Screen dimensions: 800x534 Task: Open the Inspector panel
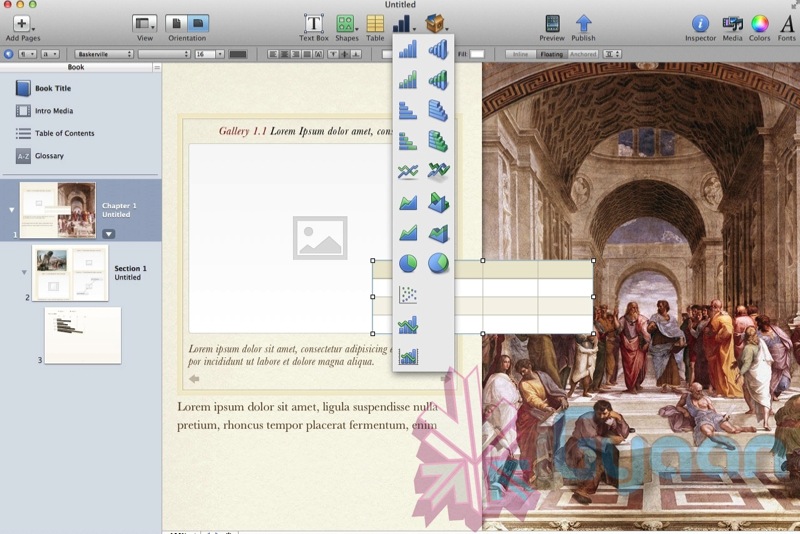pyautogui.click(x=701, y=24)
